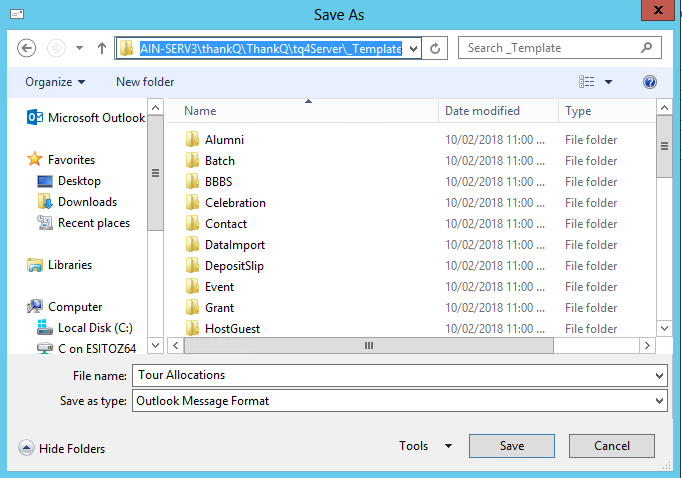Sort files by Date modified column
This screenshot has height=478, width=682.
482,111
